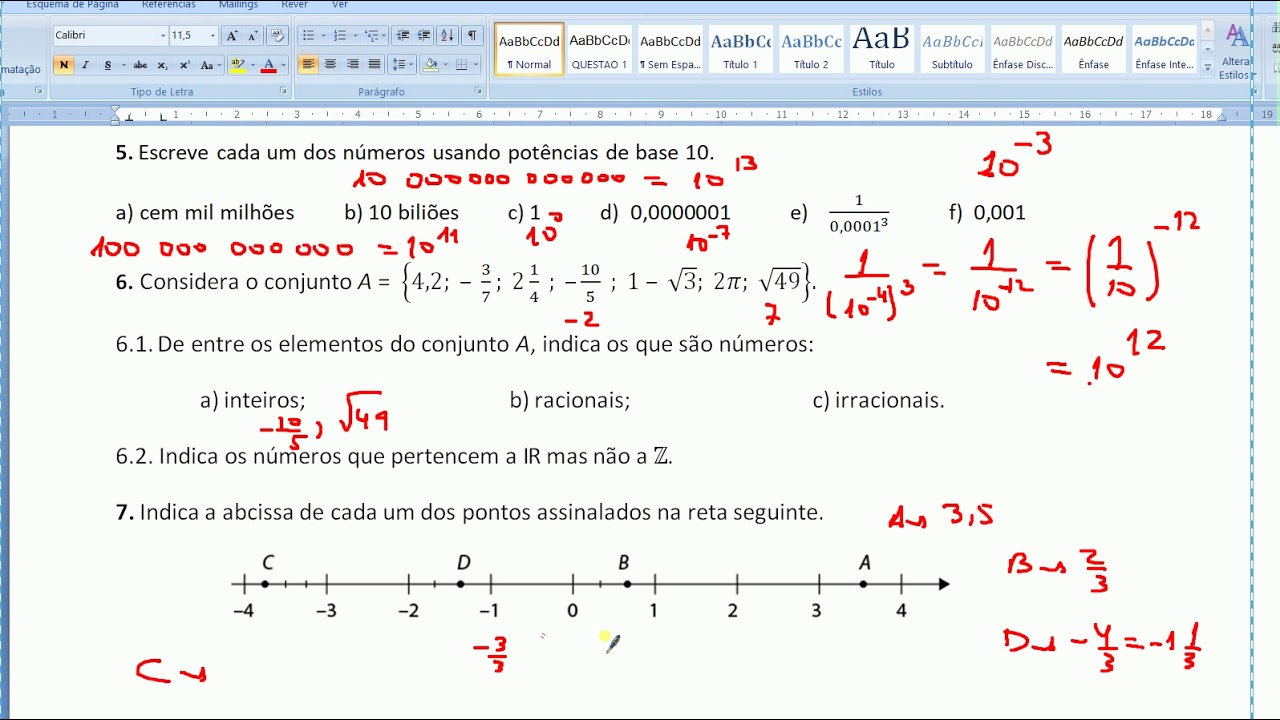Apply italic formatting

pyautogui.click(x=85, y=65)
